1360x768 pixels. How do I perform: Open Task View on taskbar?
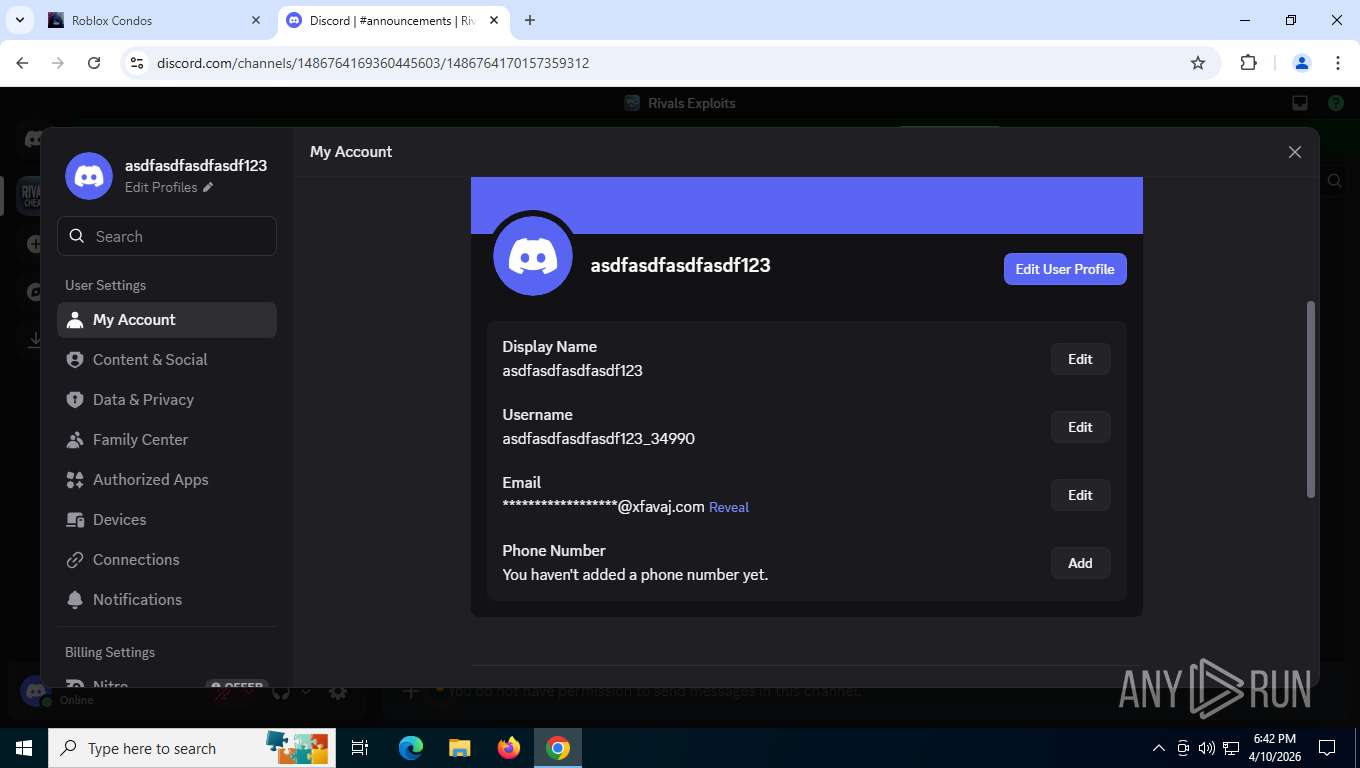[x=361, y=748]
